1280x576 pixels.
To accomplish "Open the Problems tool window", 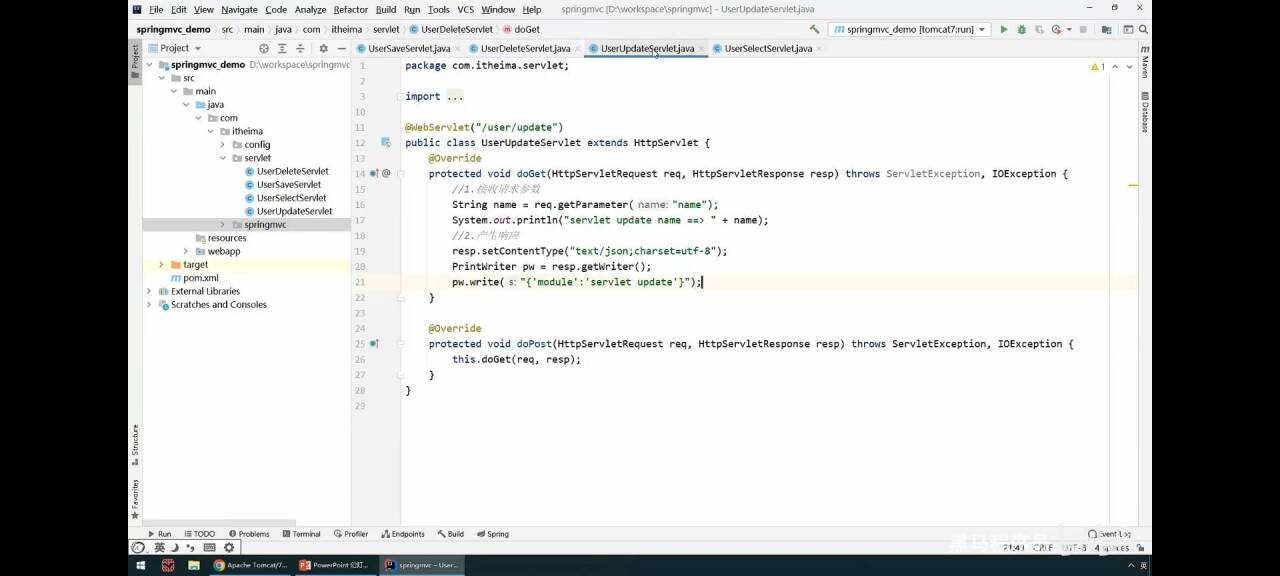I will [x=249, y=534].
